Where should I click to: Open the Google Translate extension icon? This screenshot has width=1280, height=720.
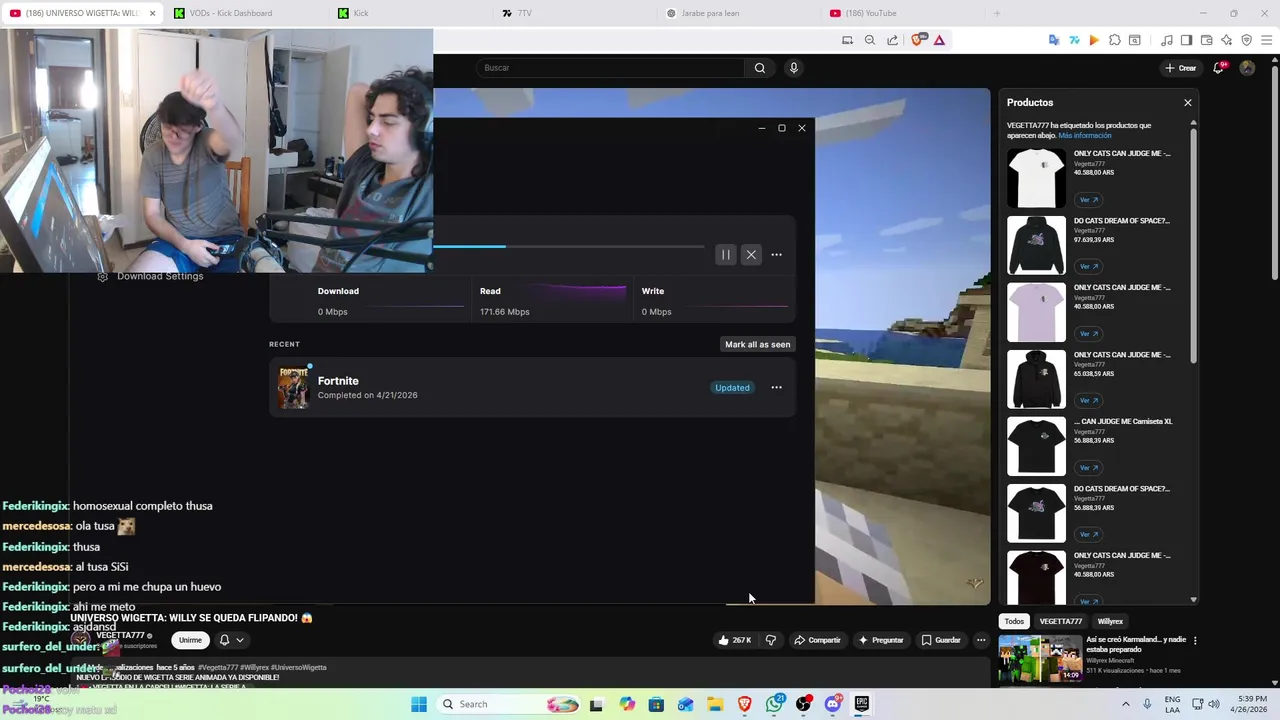(x=1054, y=40)
